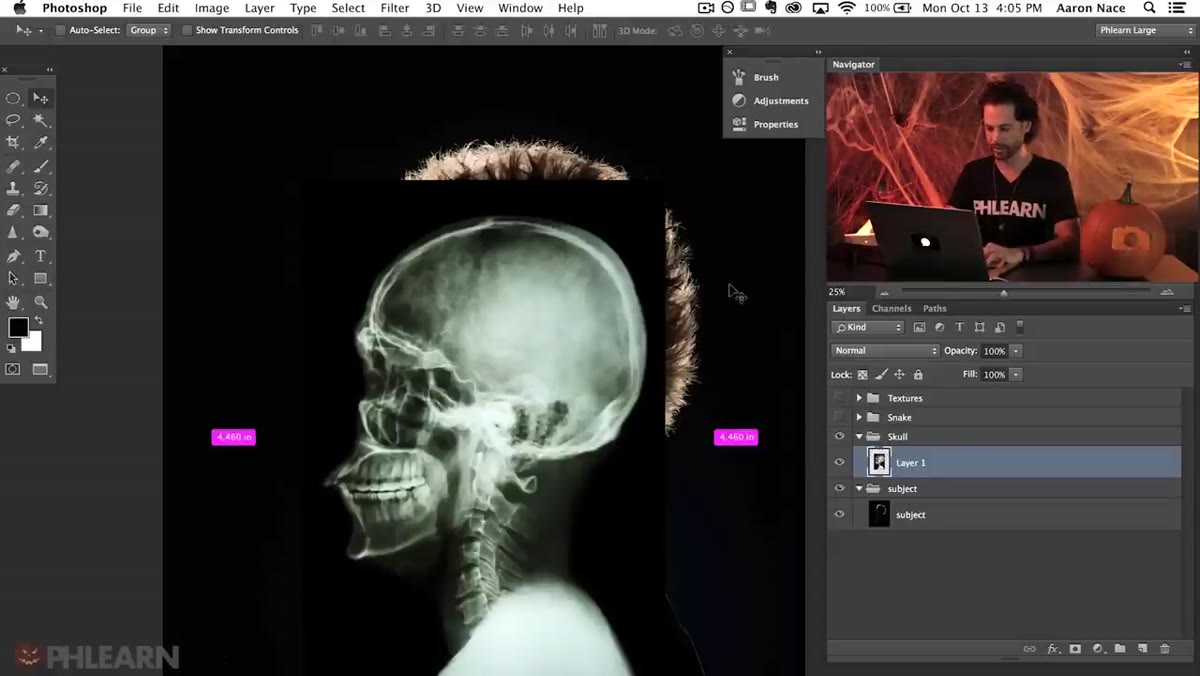This screenshot has width=1200, height=676.
Task: Select the Hand tool
Action: [14, 301]
